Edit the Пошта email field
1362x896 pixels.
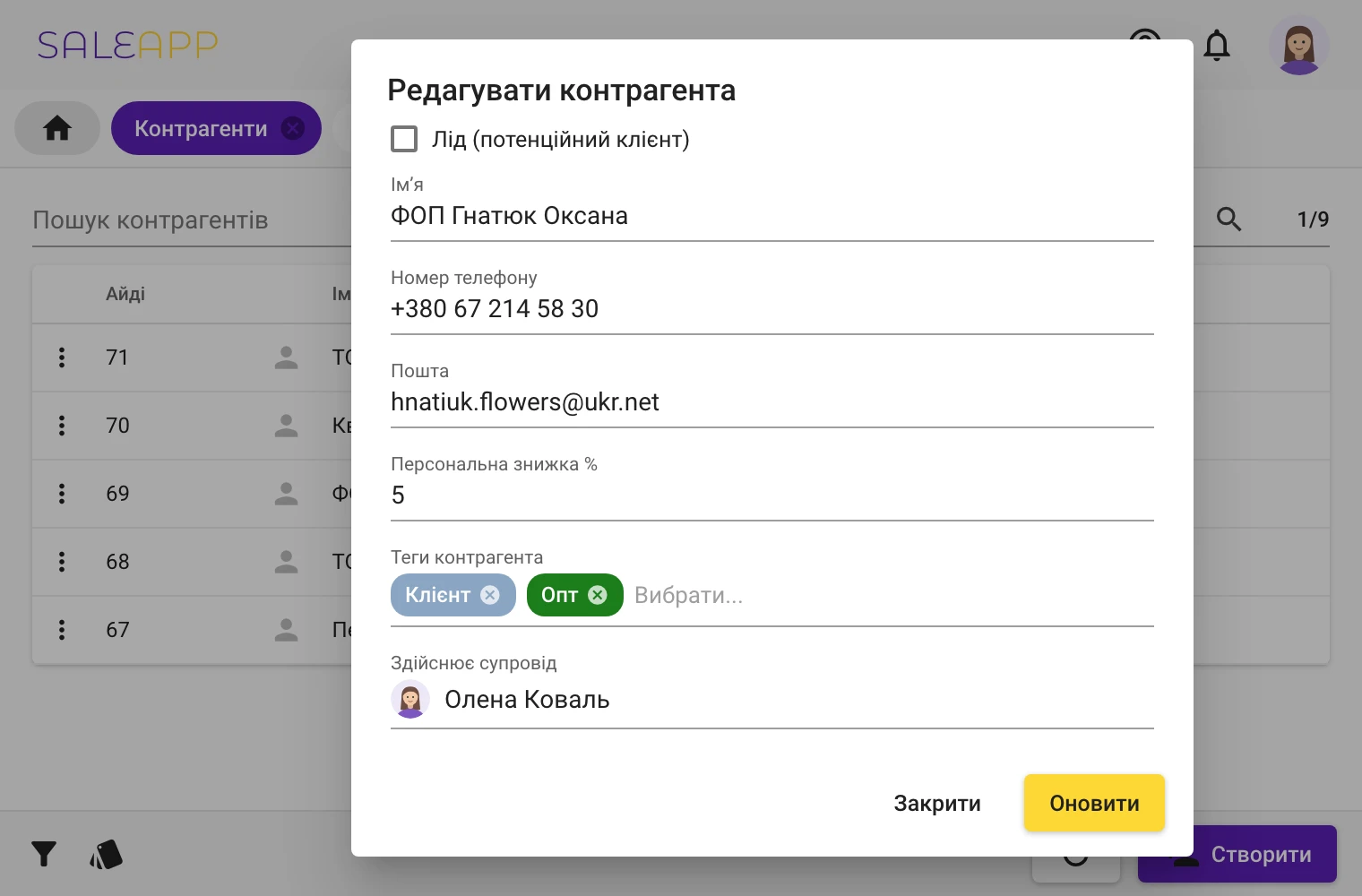772,402
